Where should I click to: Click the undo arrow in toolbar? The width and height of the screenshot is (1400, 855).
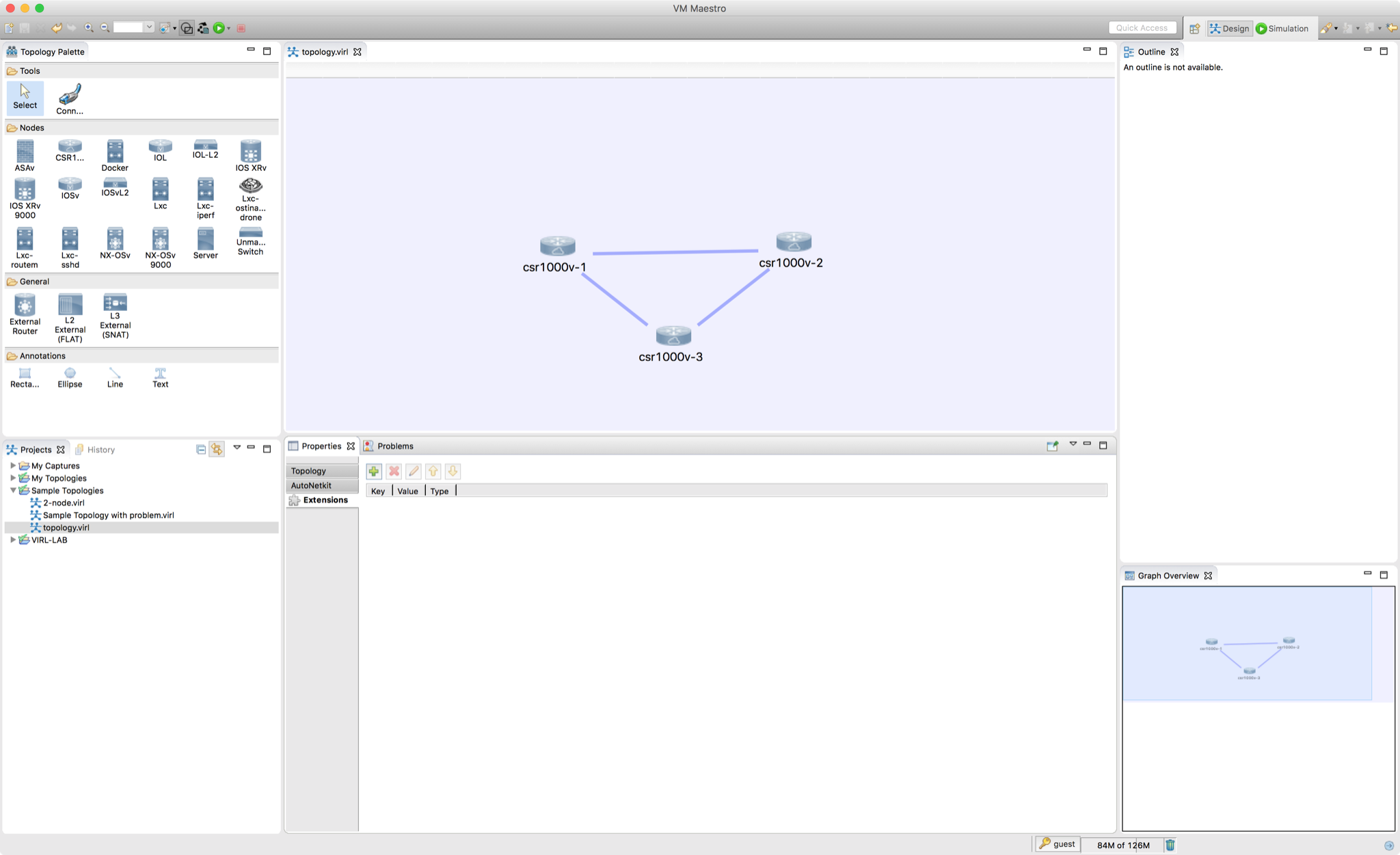point(57,28)
